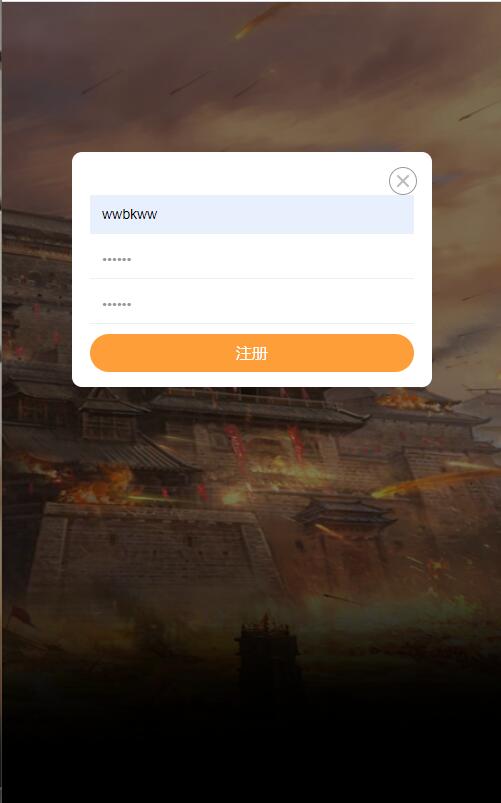
Task: Click the left rounded end of the 注册 button
Action: point(102,353)
